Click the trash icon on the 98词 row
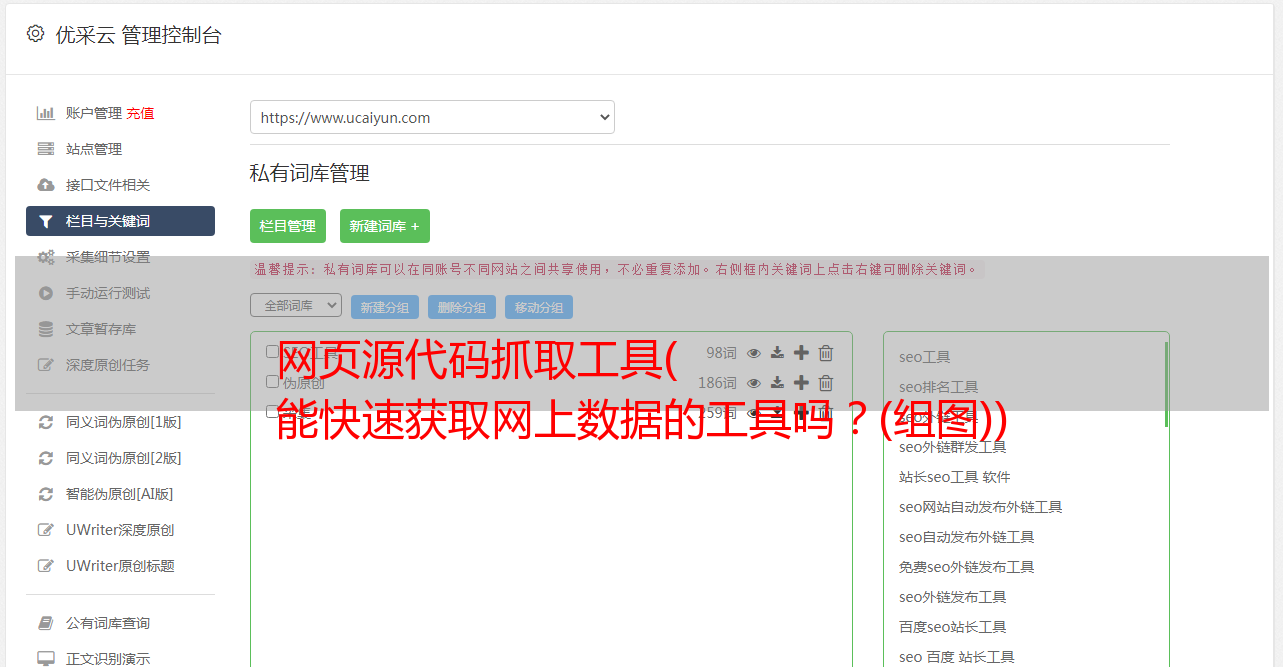The image size is (1283, 667). click(x=826, y=353)
